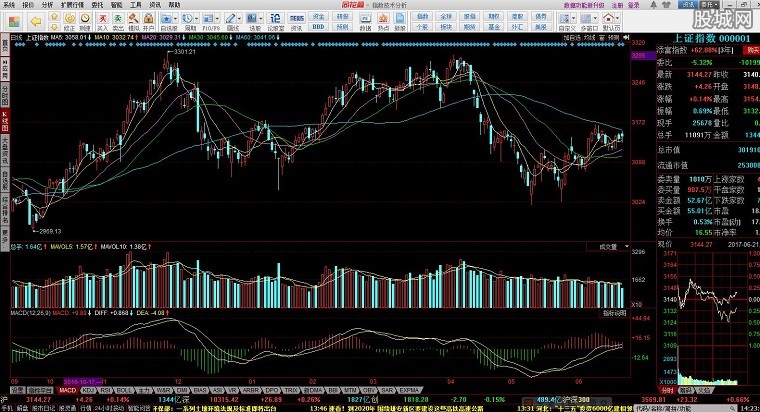Open the 报价 menu
The width and height of the screenshot is (760, 412).
29,5
